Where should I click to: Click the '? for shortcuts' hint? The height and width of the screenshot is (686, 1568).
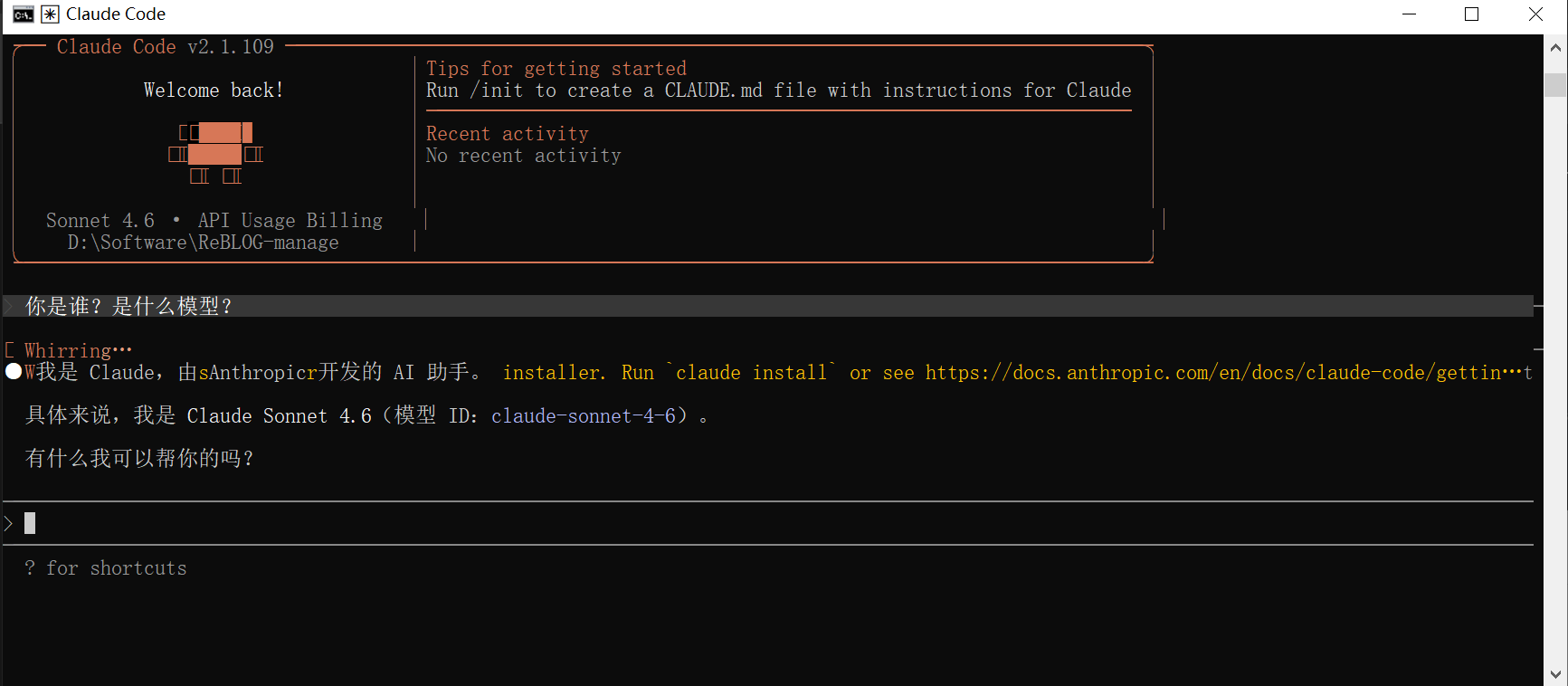pyautogui.click(x=106, y=568)
